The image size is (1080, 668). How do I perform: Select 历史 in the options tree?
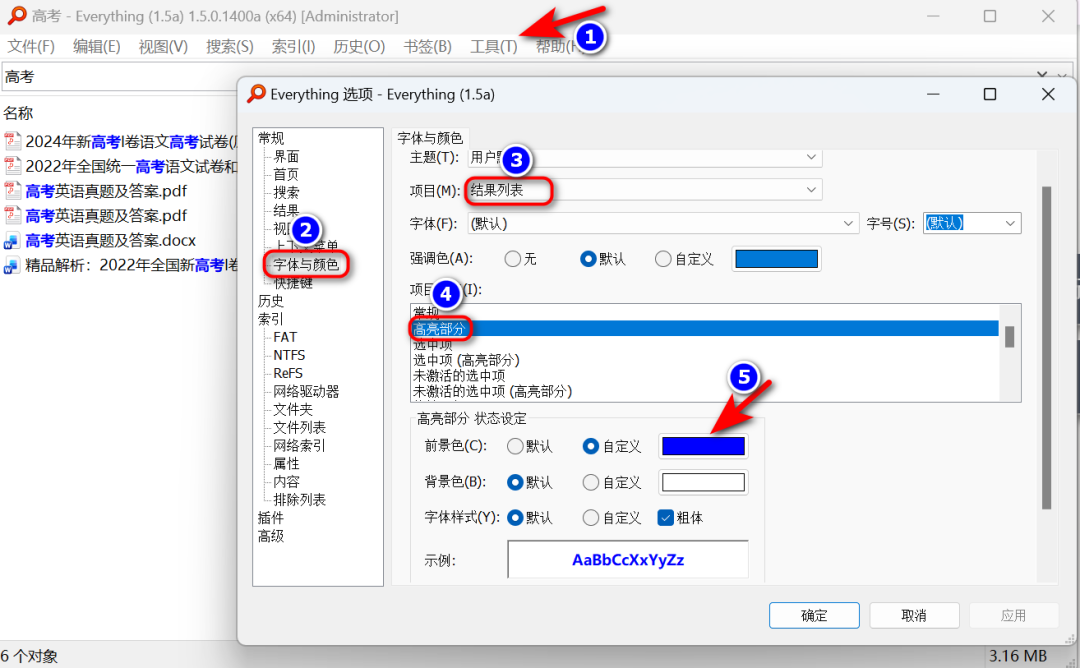click(x=271, y=301)
